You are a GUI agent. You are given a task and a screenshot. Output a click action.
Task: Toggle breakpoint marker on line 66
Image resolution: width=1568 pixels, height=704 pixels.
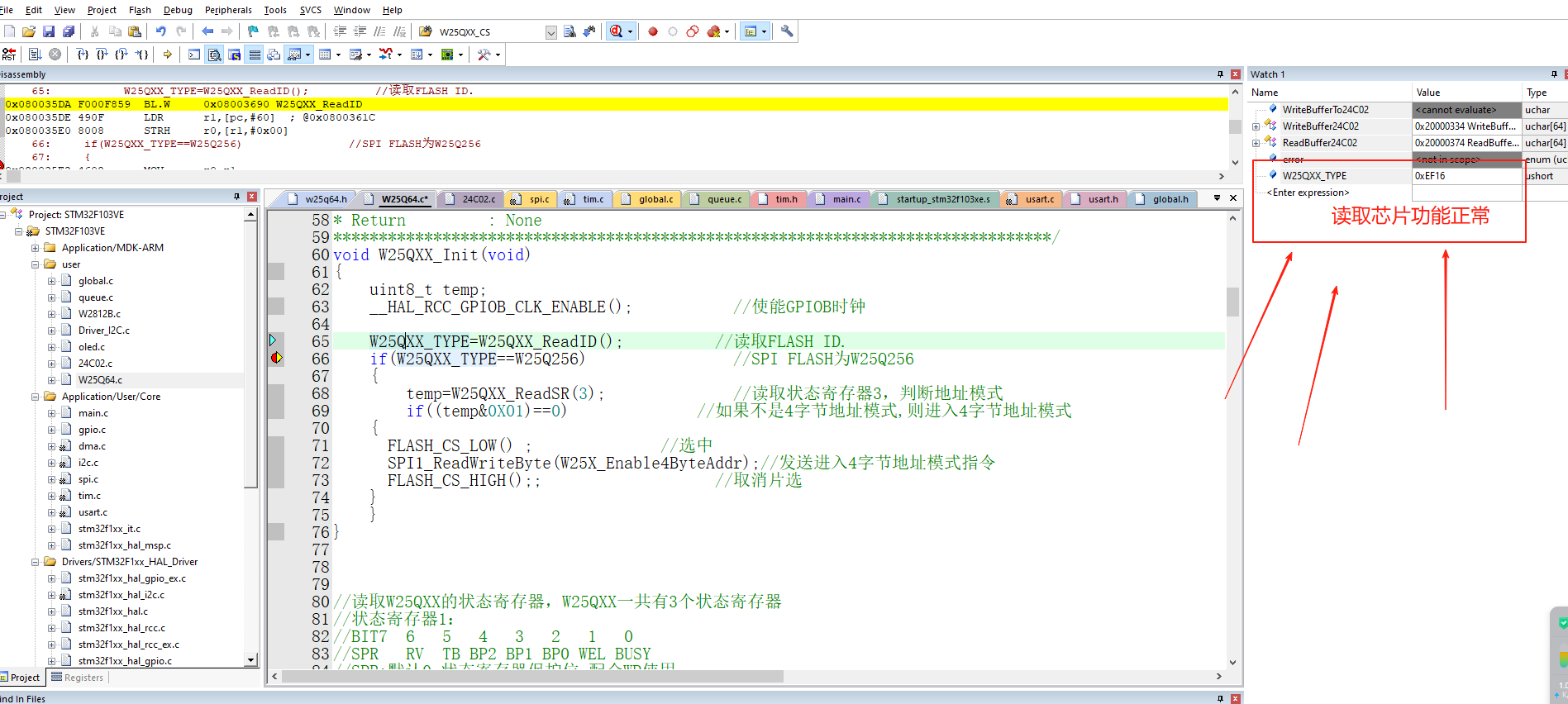[276, 358]
